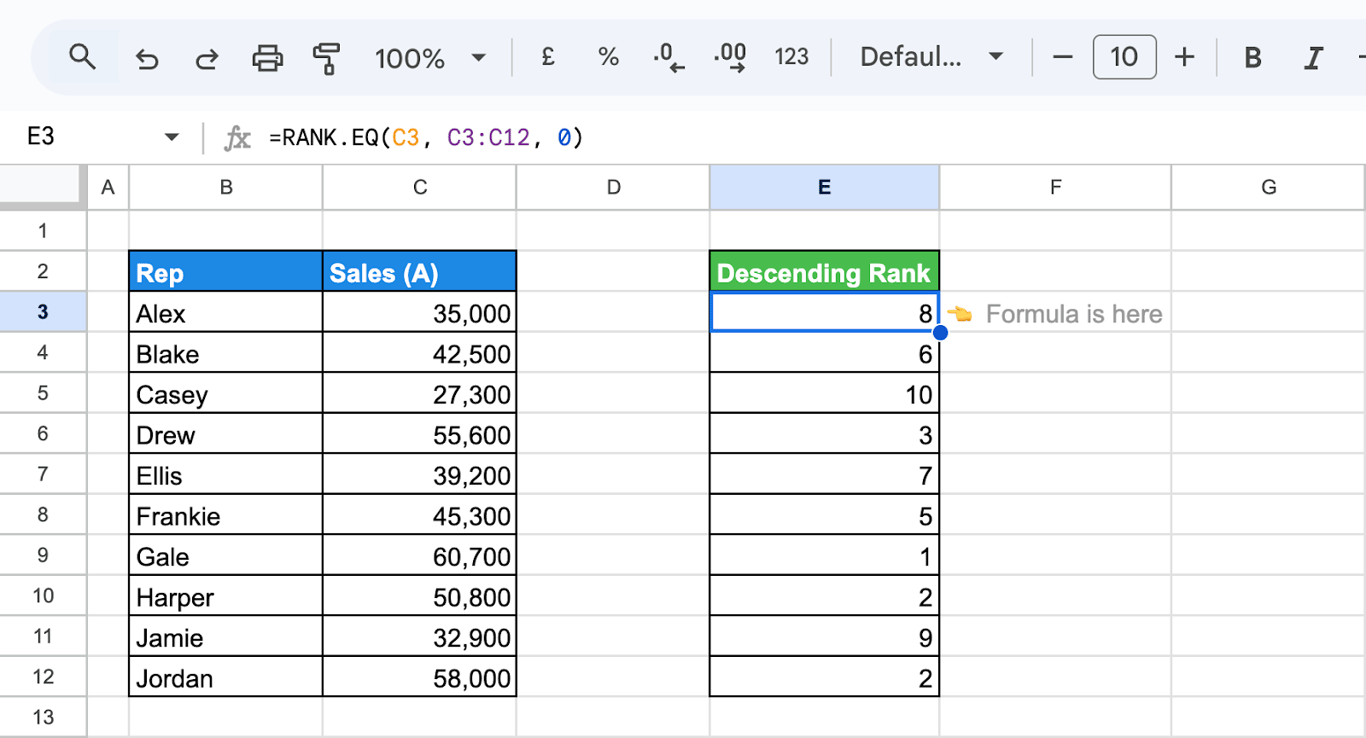
Task: Decrease decimal places
Action: coord(669,58)
